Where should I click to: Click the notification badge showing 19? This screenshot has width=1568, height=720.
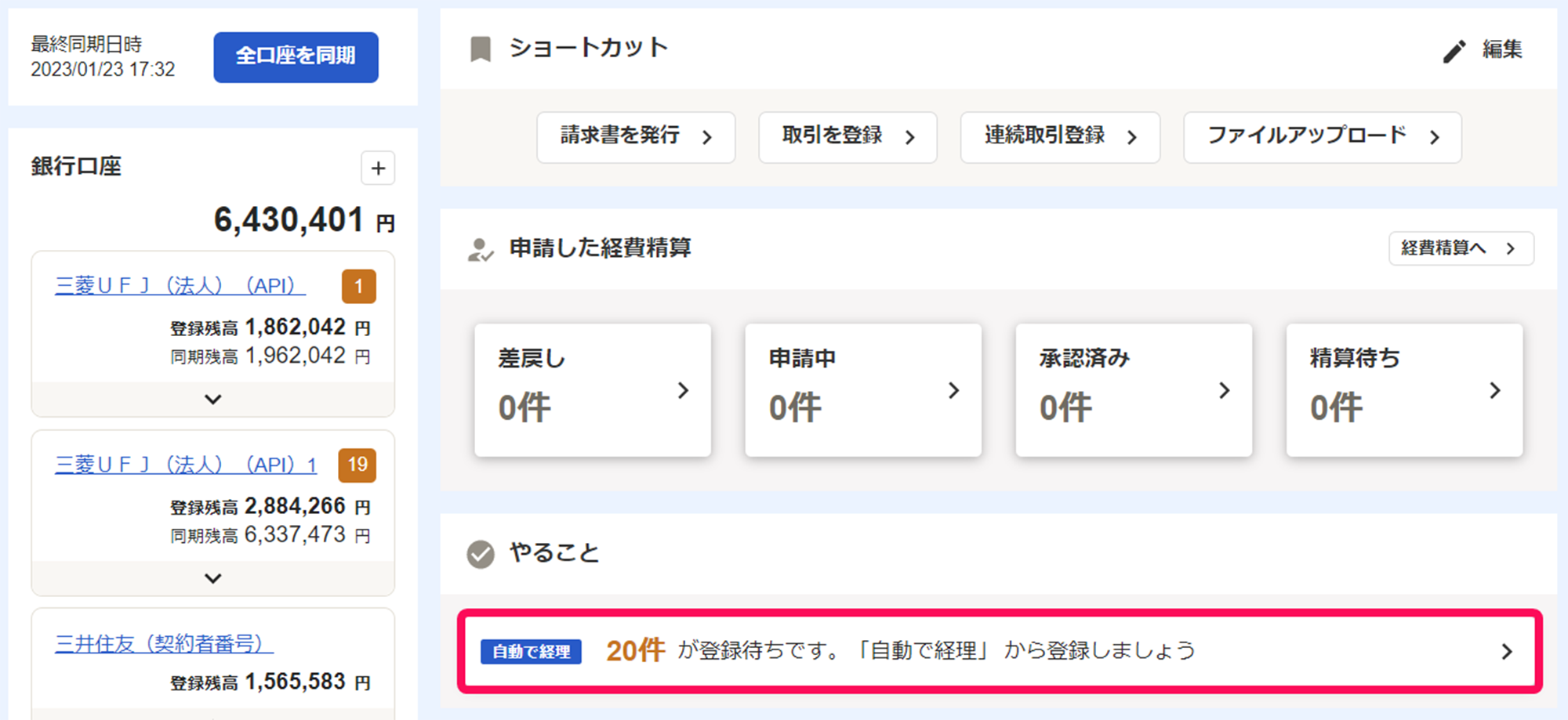coord(358,465)
